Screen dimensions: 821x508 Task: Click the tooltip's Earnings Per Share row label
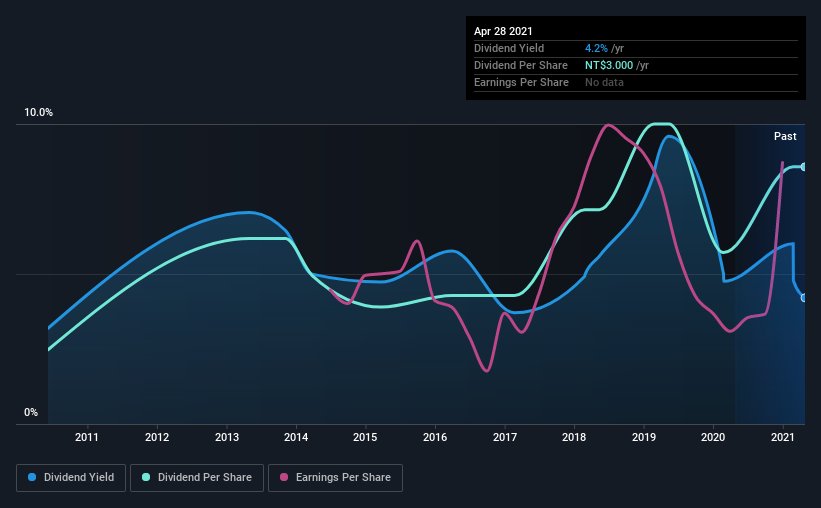(521, 82)
